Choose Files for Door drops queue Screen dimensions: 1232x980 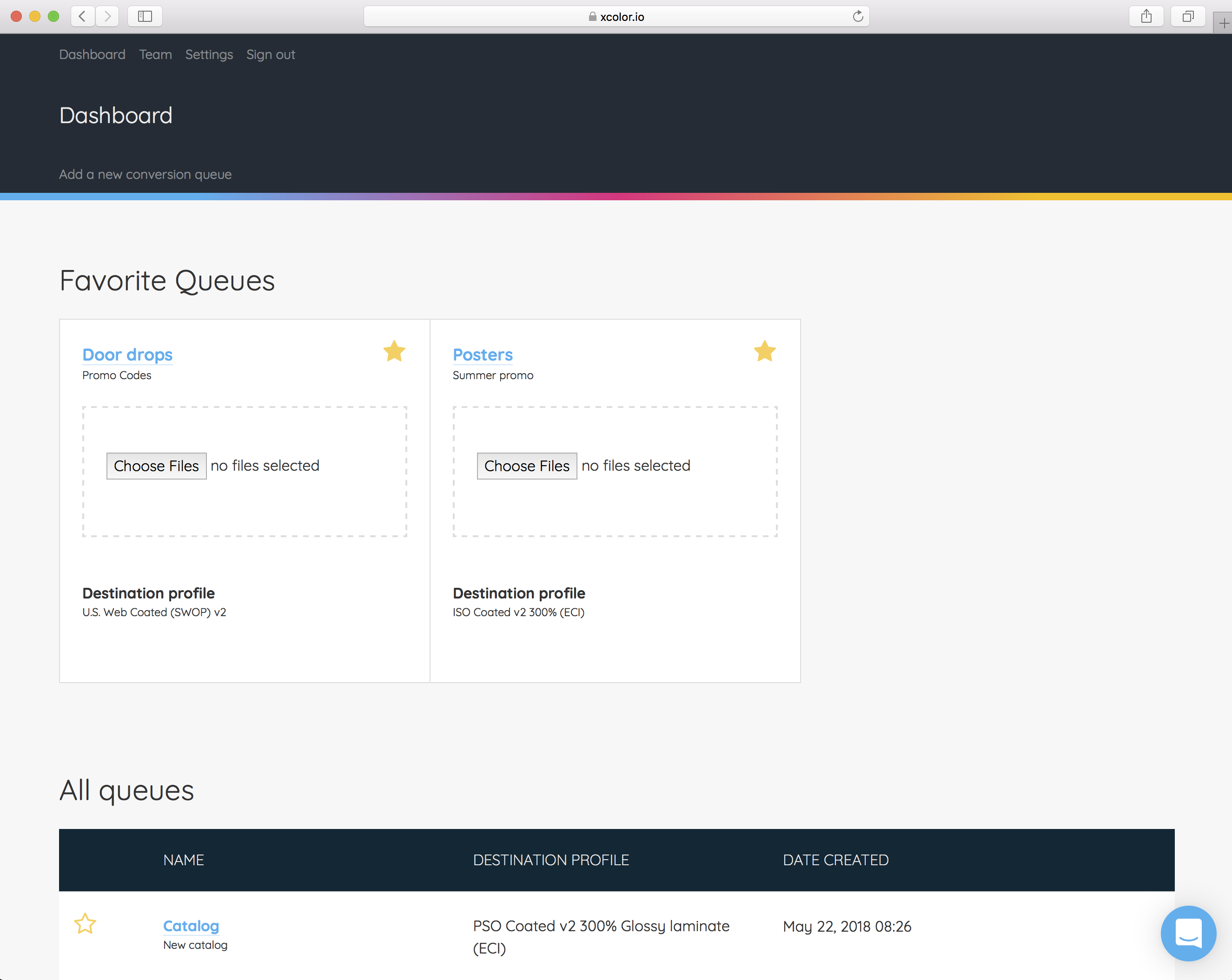tap(156, 466)
